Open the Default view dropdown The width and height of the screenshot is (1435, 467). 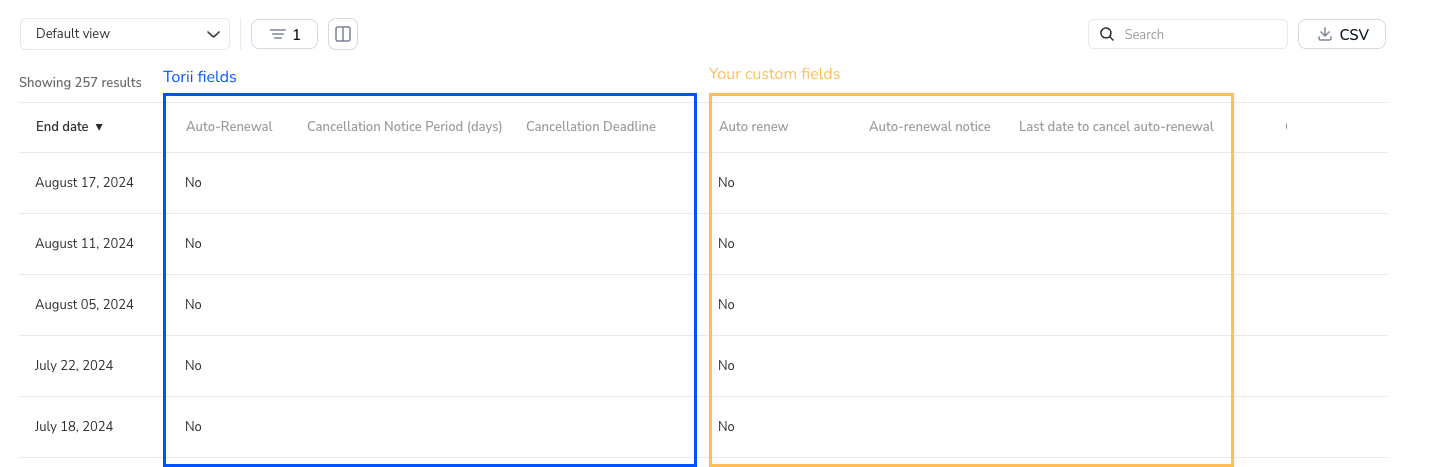[x=125, y=34]
